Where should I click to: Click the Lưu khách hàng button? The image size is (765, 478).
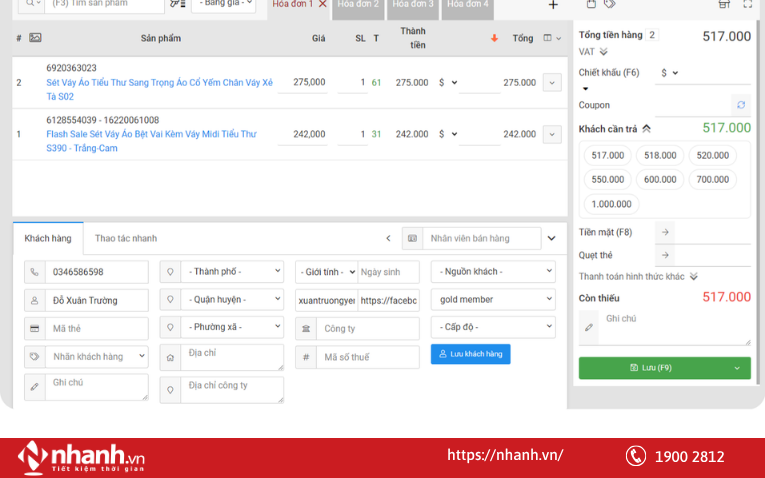tap(470, 354)
